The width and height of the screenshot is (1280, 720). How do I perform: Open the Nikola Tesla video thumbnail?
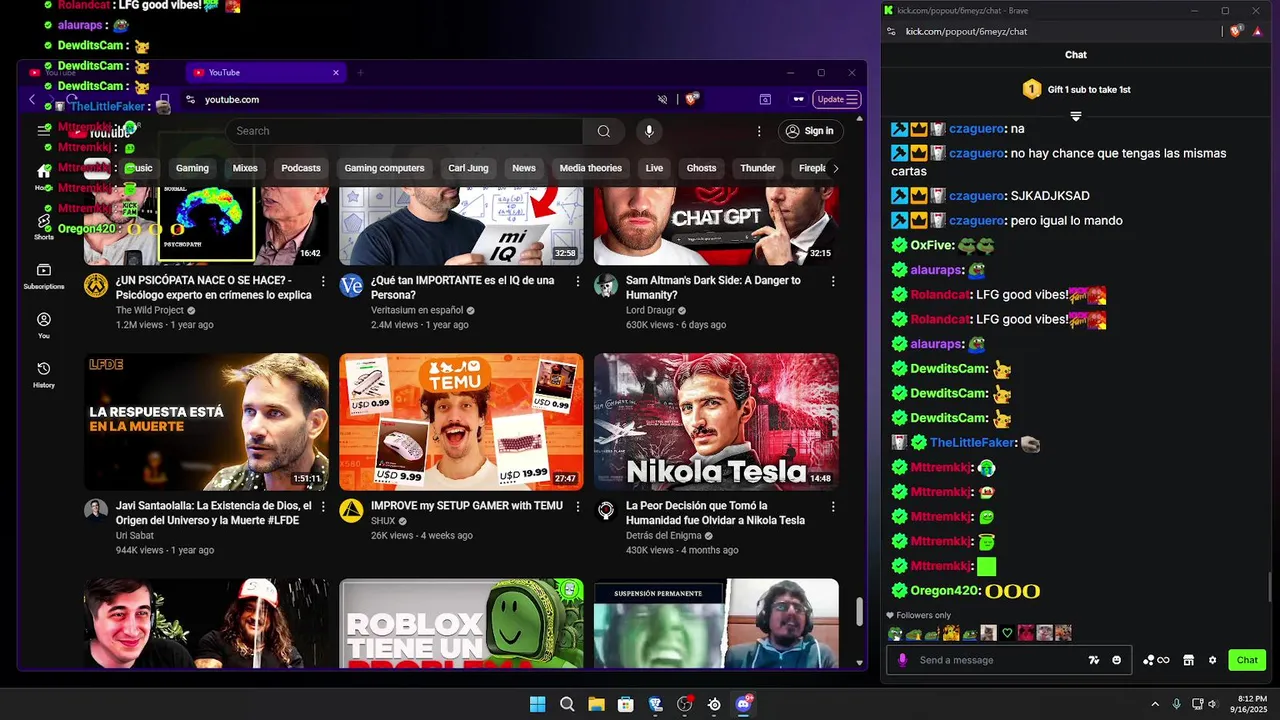tap(716, 421)
